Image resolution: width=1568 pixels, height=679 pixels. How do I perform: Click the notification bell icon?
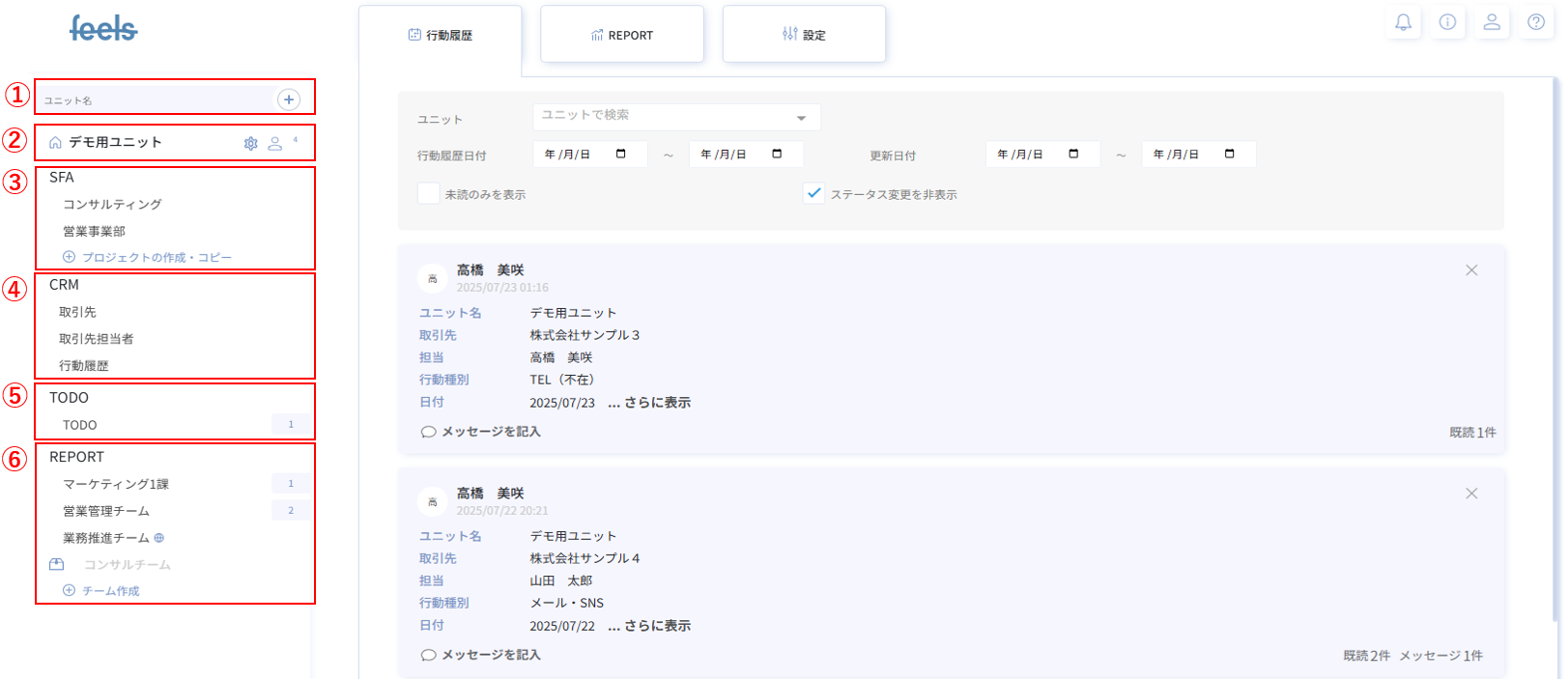click(1403, 22)
